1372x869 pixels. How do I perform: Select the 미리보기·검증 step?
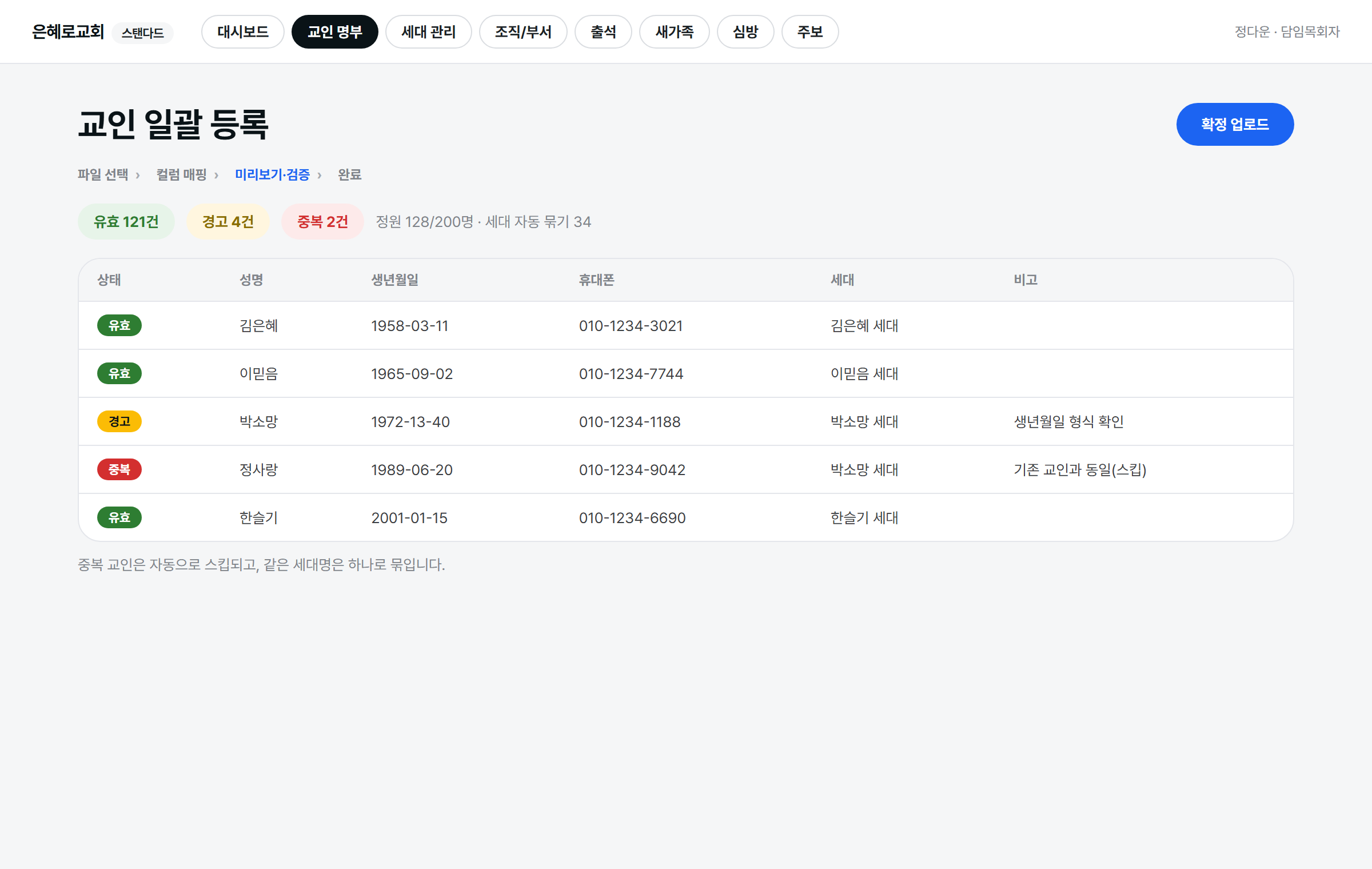click(x=272, y=174)
